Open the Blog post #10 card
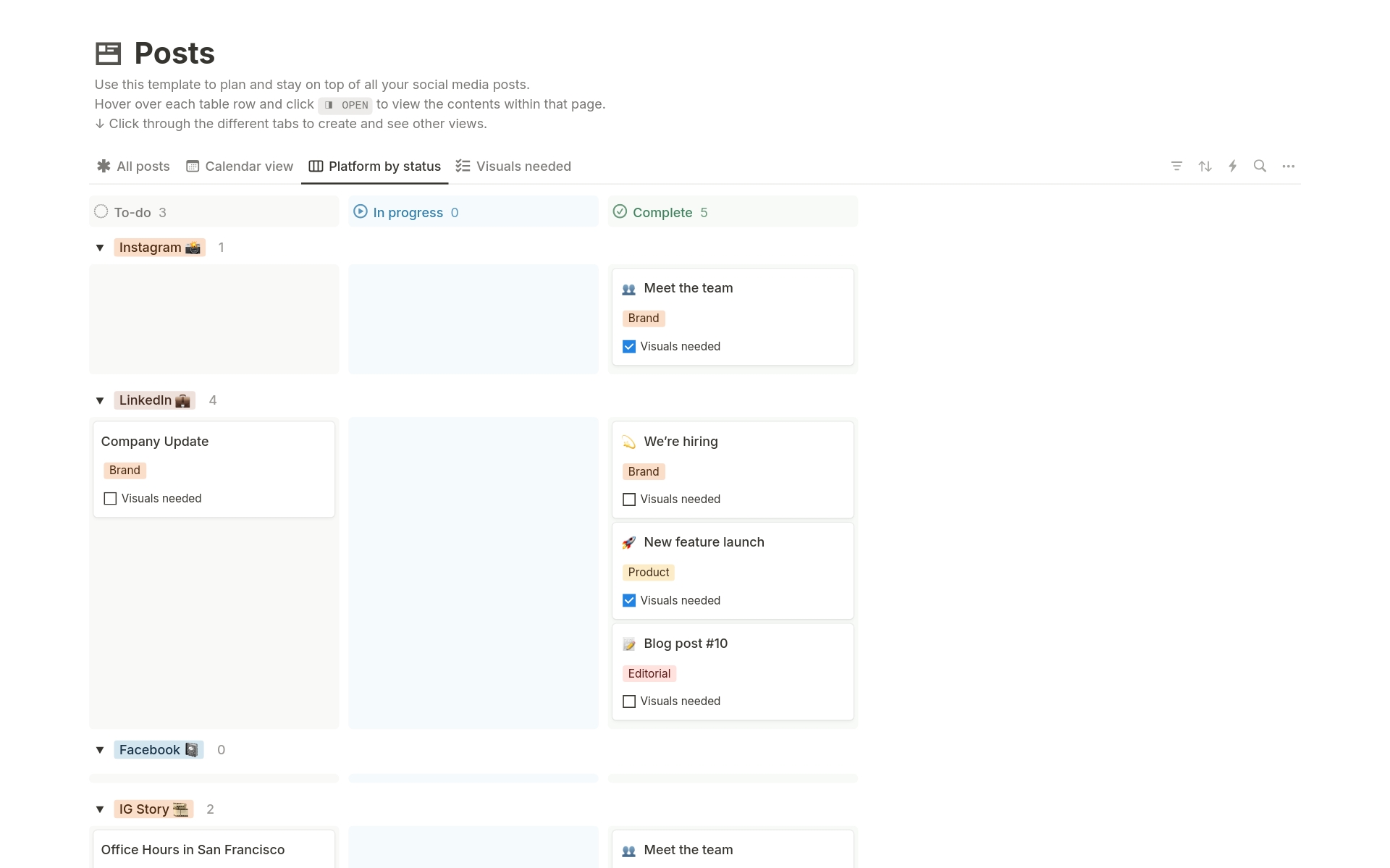1390x868 pixels. pos(685,643)
